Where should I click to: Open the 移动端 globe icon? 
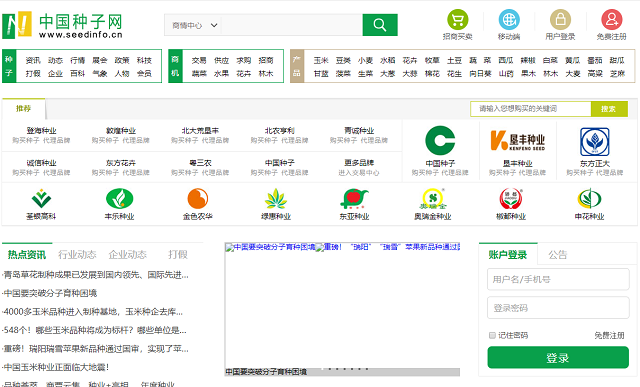click(509, 20)
